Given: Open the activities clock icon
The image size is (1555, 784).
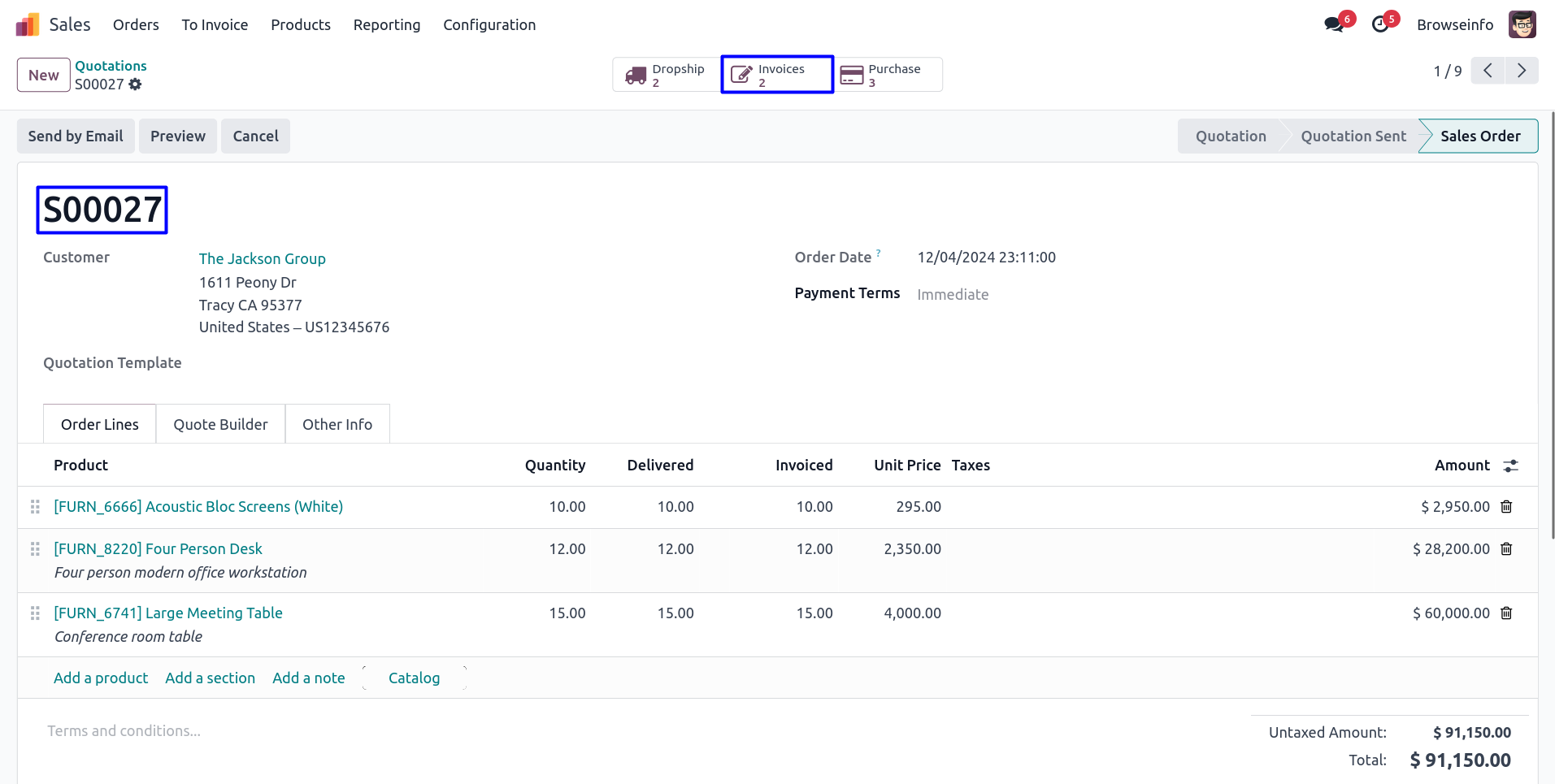Looking at the screenshot, I should (1380, 24).
